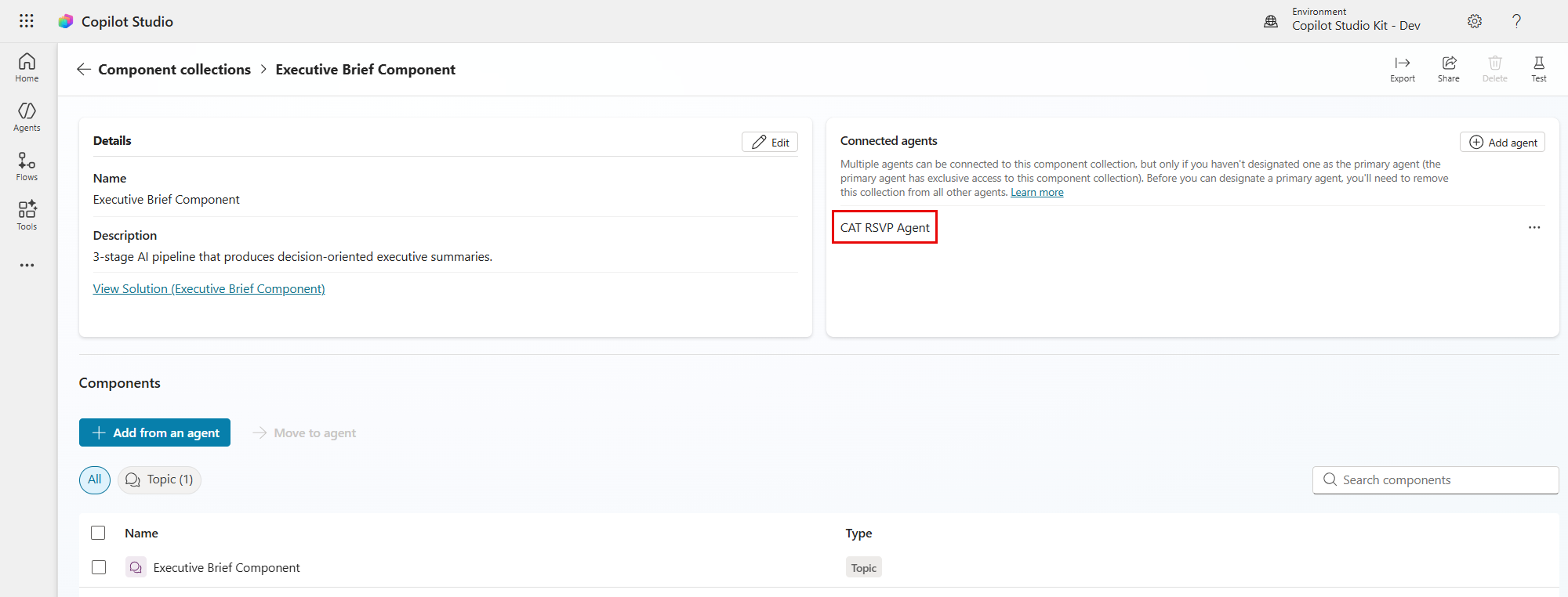Image resolution: width=1568 pixels, height=597 pixels.
Task: Click the Connected agents heading
Action: (889, 141)
